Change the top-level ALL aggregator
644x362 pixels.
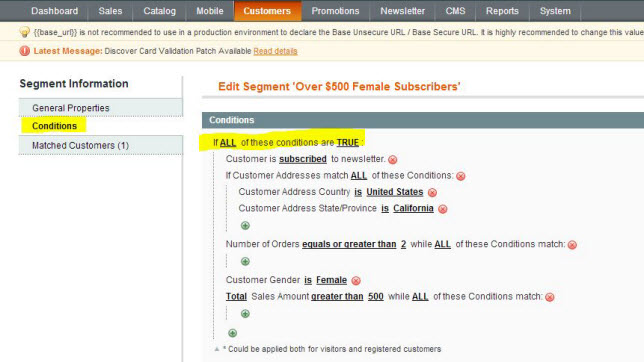(x=228, y=143)
